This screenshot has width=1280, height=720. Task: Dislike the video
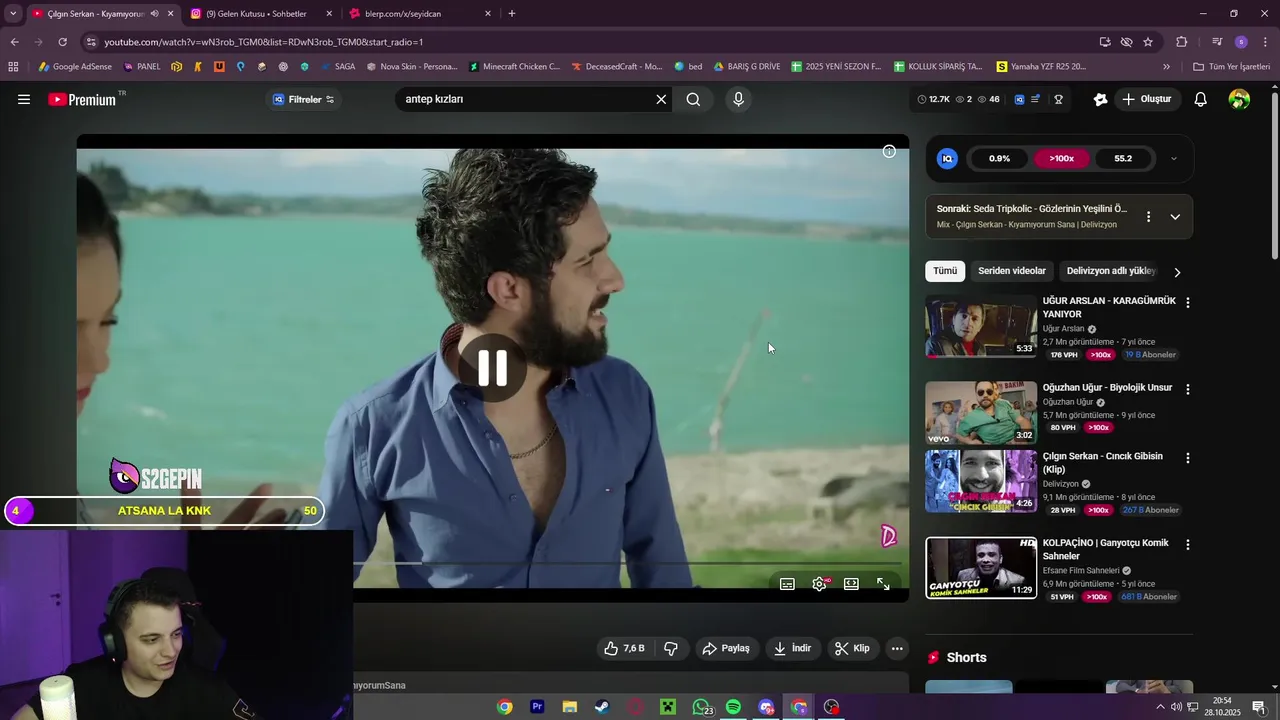pyautogui.click(x=671, y=648)
